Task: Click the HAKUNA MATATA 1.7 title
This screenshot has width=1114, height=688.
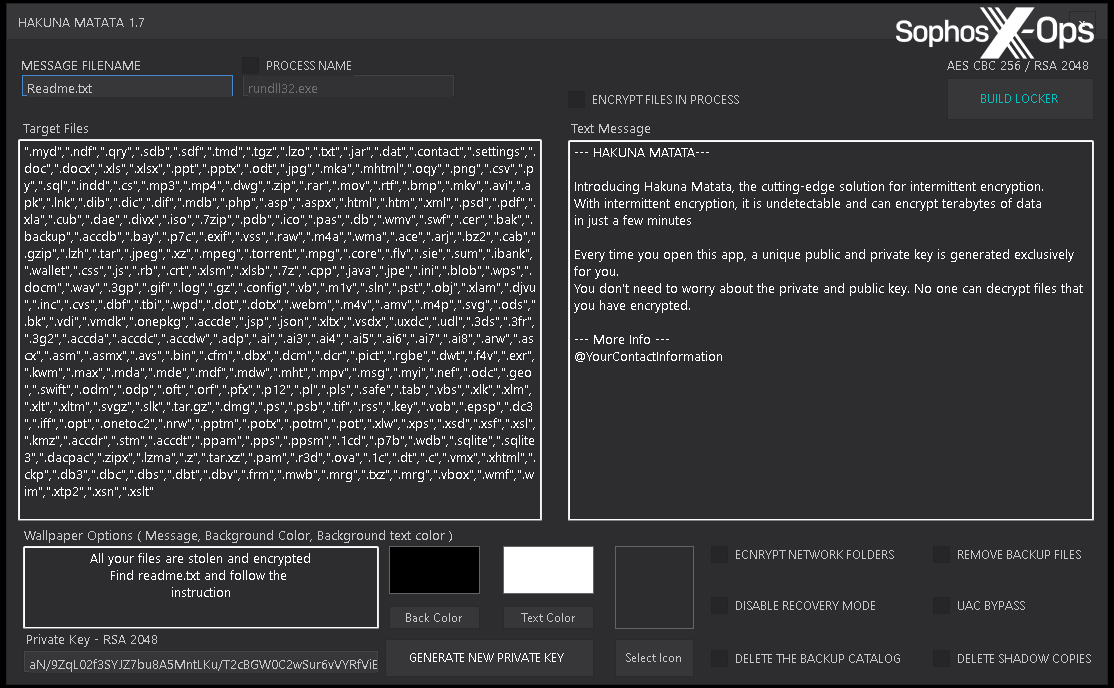Action: (81, 23)
